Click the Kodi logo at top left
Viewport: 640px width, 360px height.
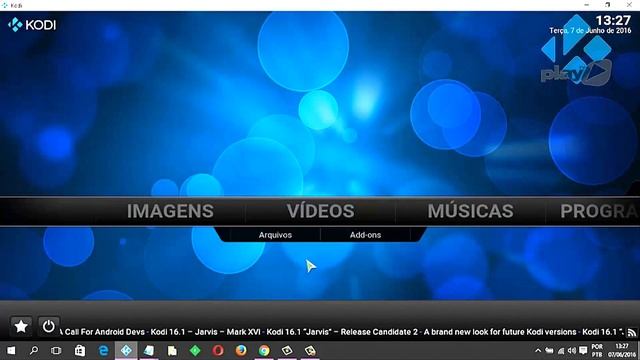coord(32,25)
